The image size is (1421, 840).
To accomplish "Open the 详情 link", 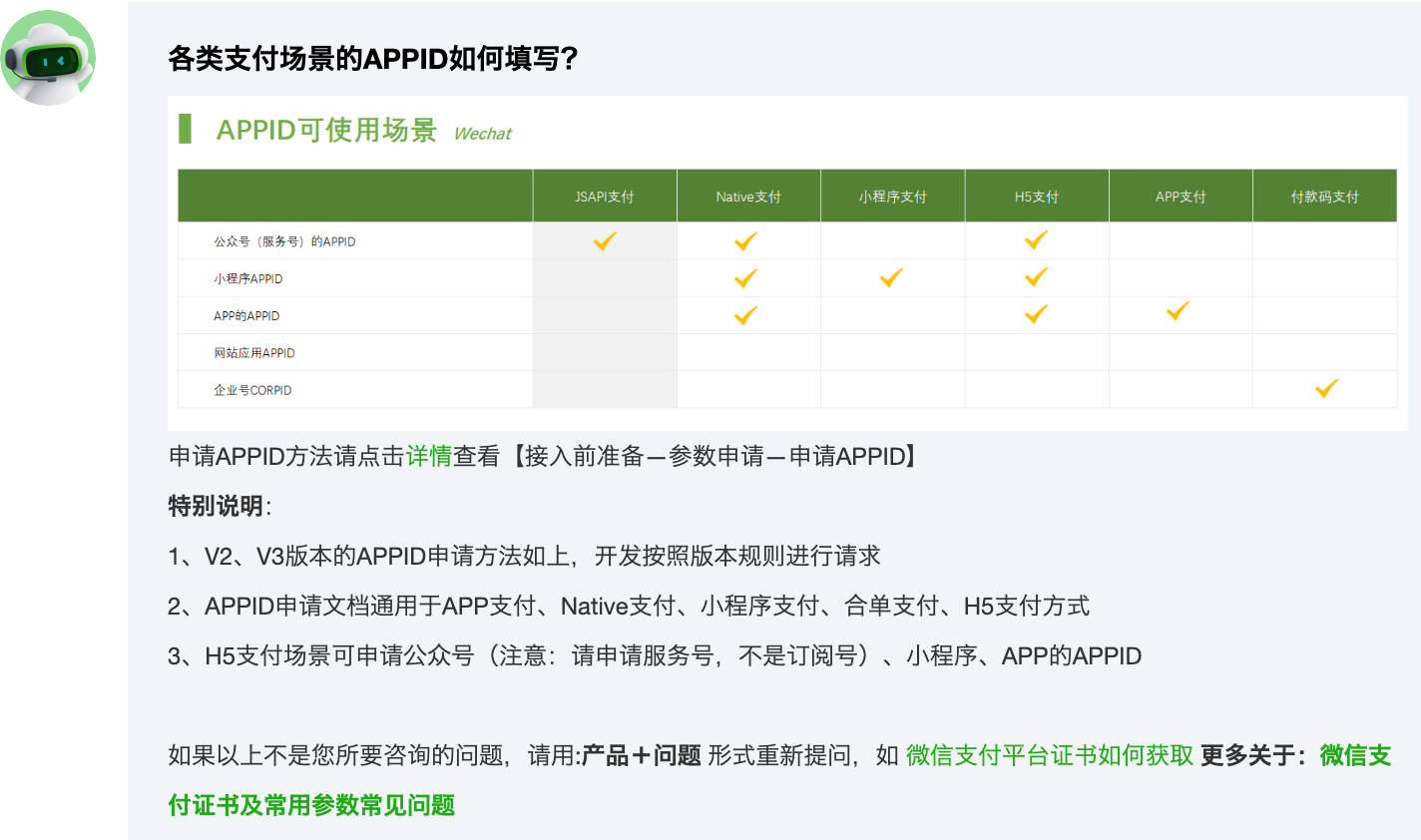I will click(429, 456).
